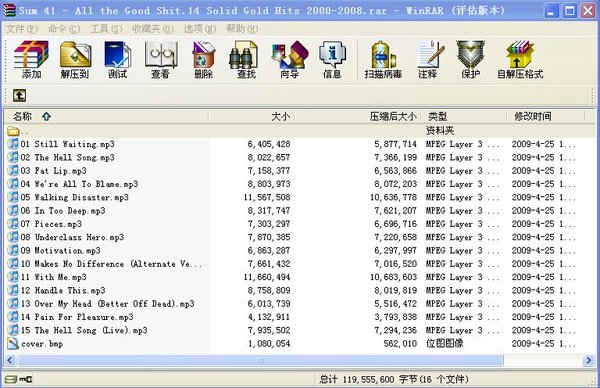The image size is (600, 388).
Task: Click the right arrow of the horizontal scrollbar
Action: 589,360
